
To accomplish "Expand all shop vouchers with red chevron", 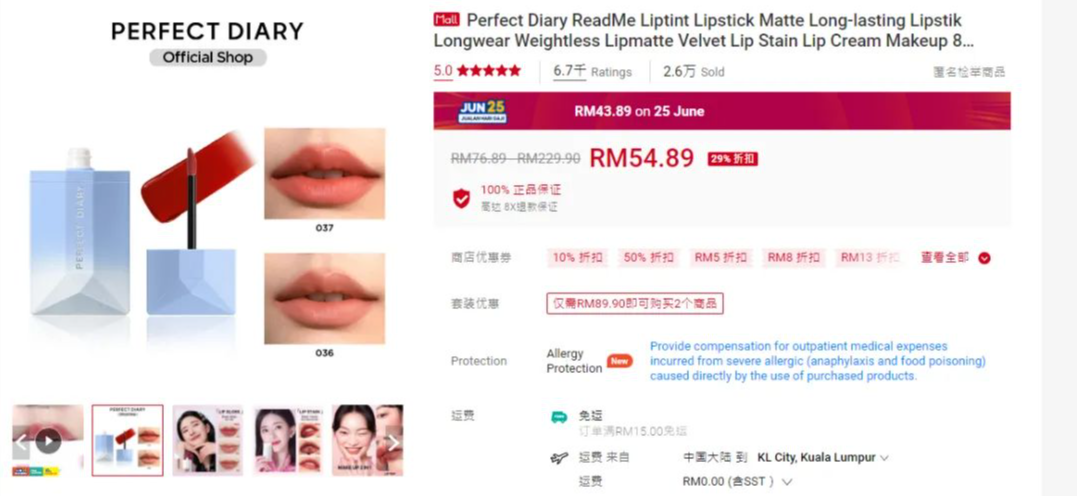I will (984, 258).
